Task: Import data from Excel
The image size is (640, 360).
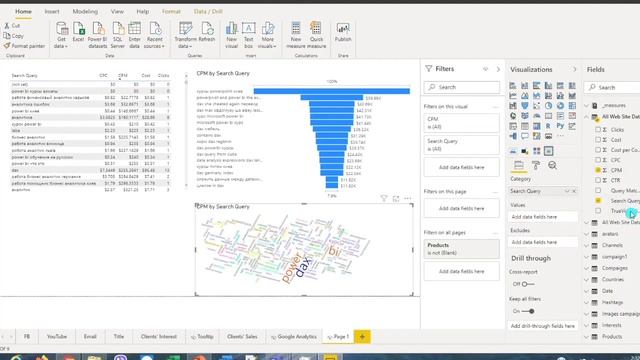Action: 78,33
